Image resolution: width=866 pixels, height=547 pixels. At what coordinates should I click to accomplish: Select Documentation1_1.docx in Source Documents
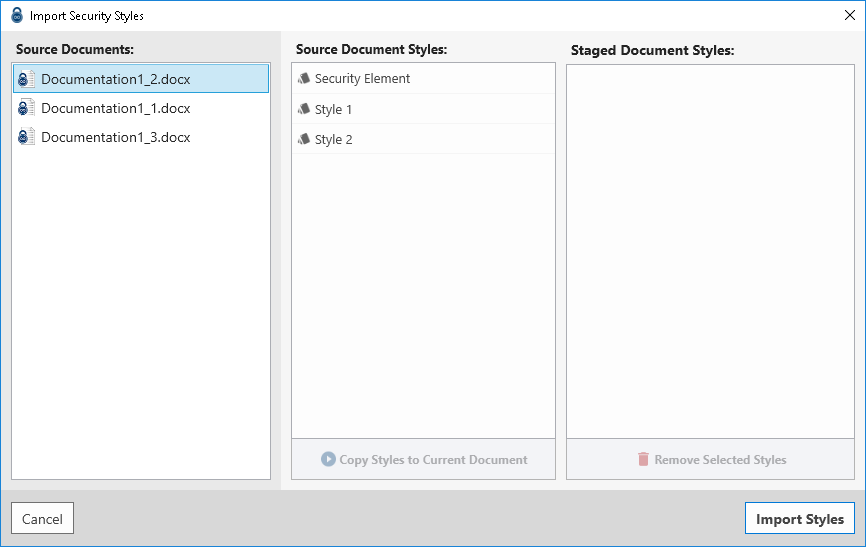point(115,108)
